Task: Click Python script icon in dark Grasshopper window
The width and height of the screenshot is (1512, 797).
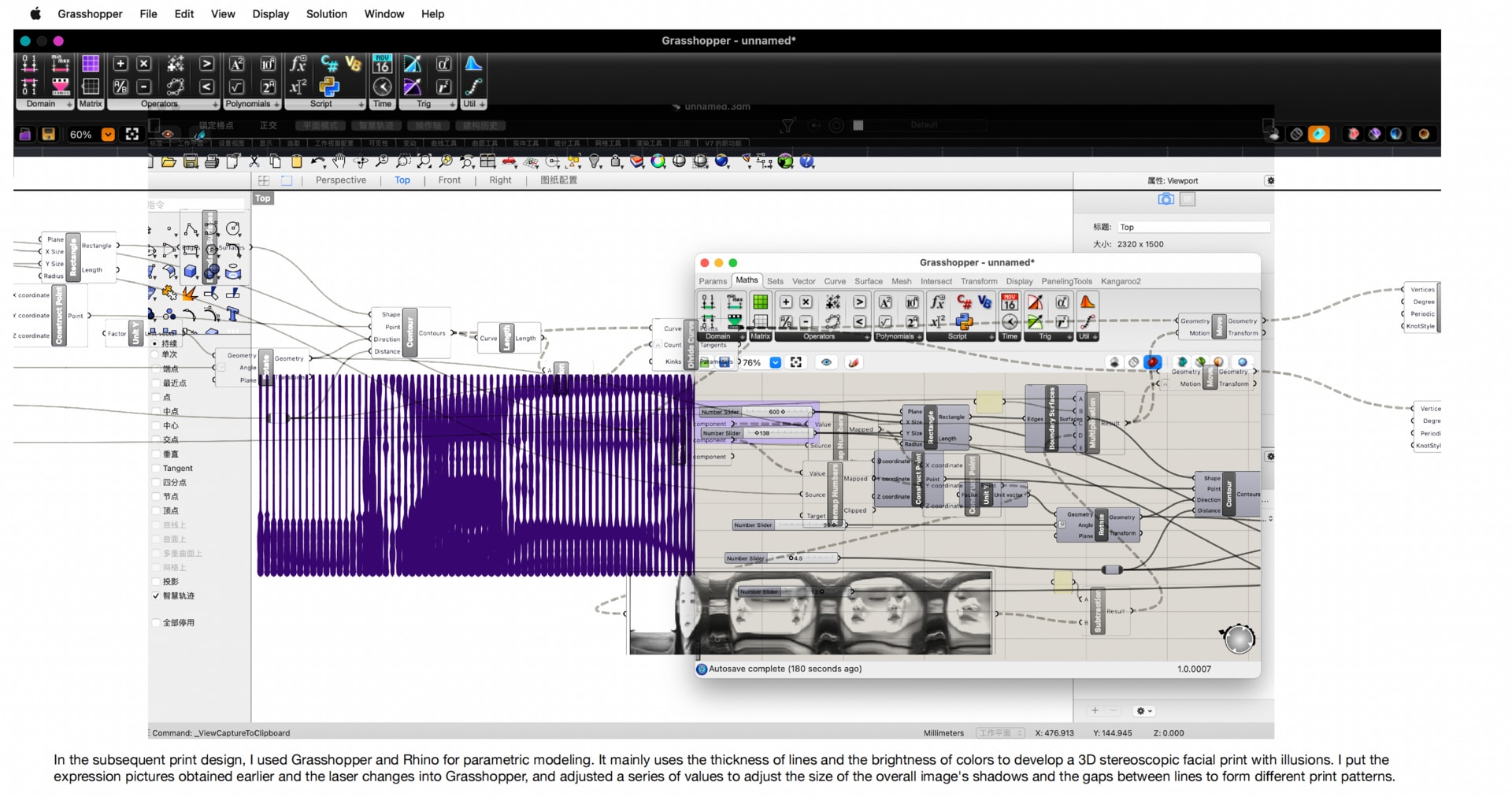Action: pyautogui.click(x=329, y=87)
